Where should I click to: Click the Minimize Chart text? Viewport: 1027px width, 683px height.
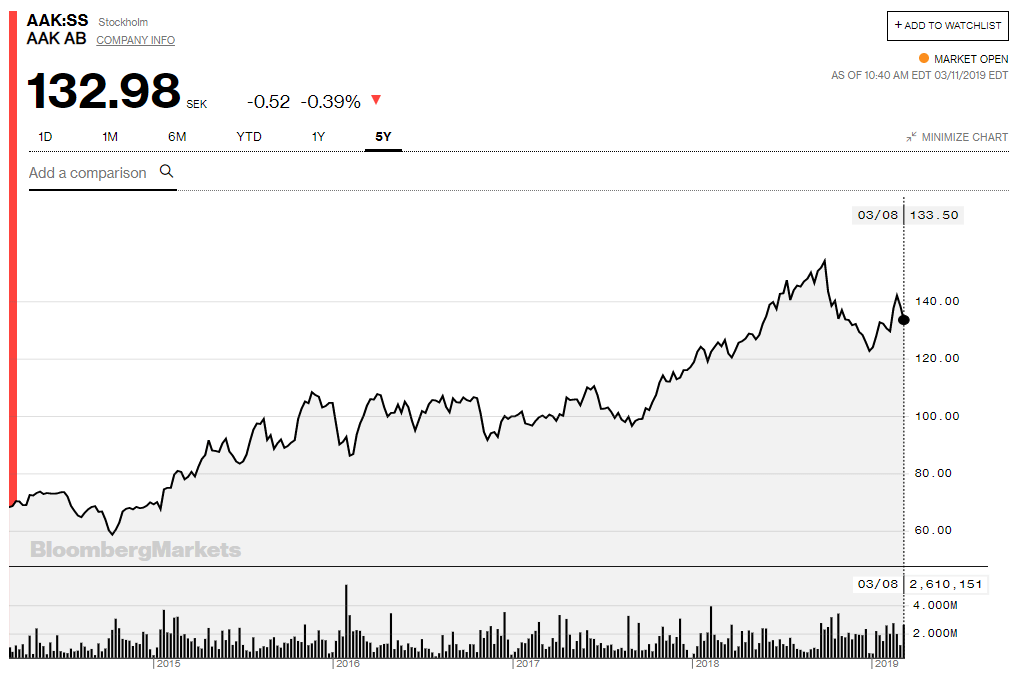964,137
